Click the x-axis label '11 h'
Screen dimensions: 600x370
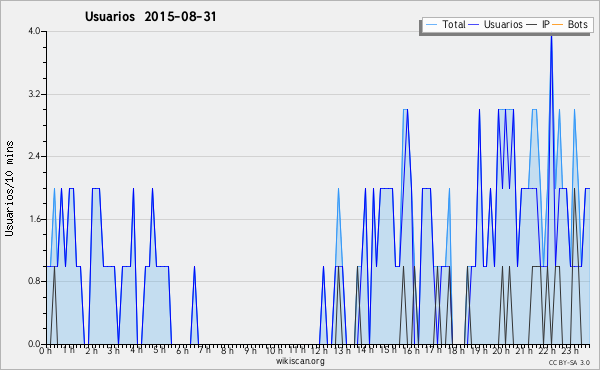(x=297, y=350)
